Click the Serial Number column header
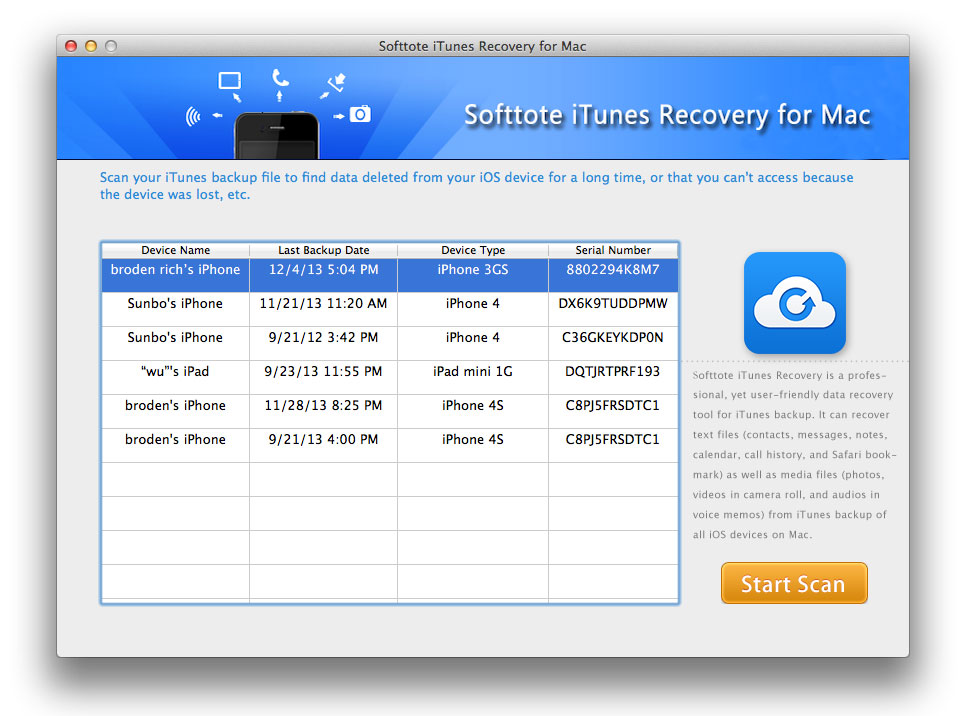This screenshot has height=716, width=966. [613, 250]
